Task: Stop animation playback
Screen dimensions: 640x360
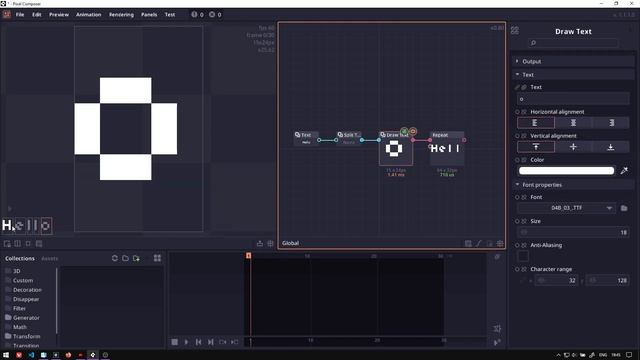Action: [x=175, y=342]
